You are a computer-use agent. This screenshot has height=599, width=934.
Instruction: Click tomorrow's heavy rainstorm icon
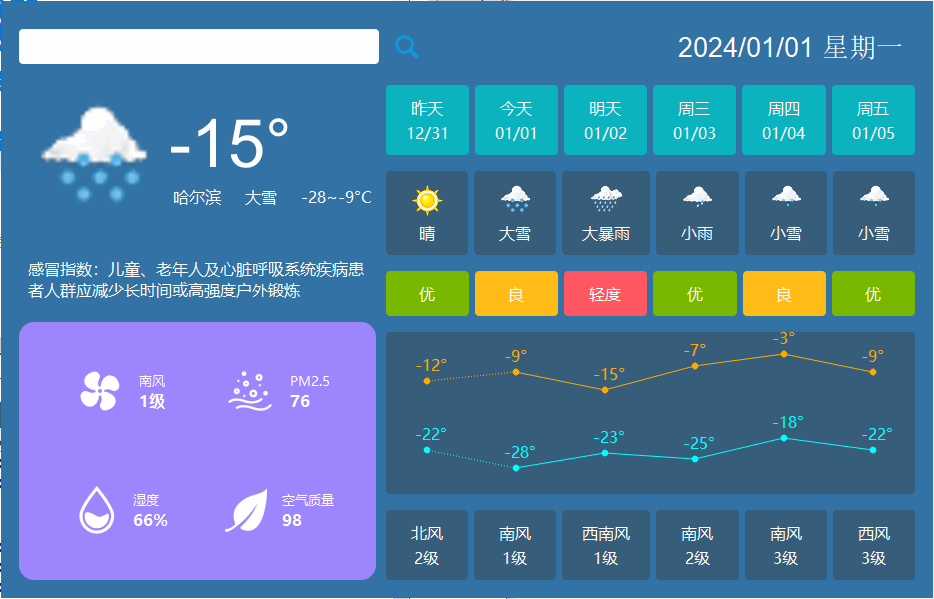click(x=605, y=200)
